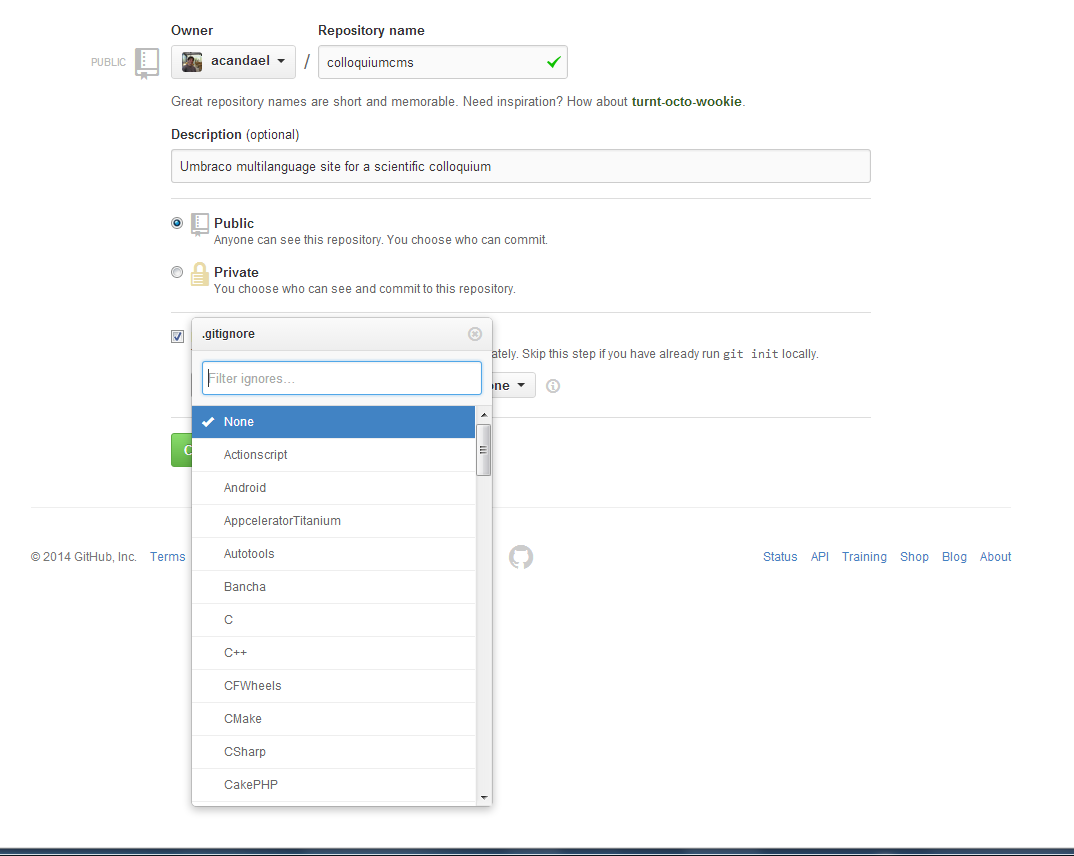The image size is (1074, 856).
Task: Click the green Create repository button
Action: (182, 450)
